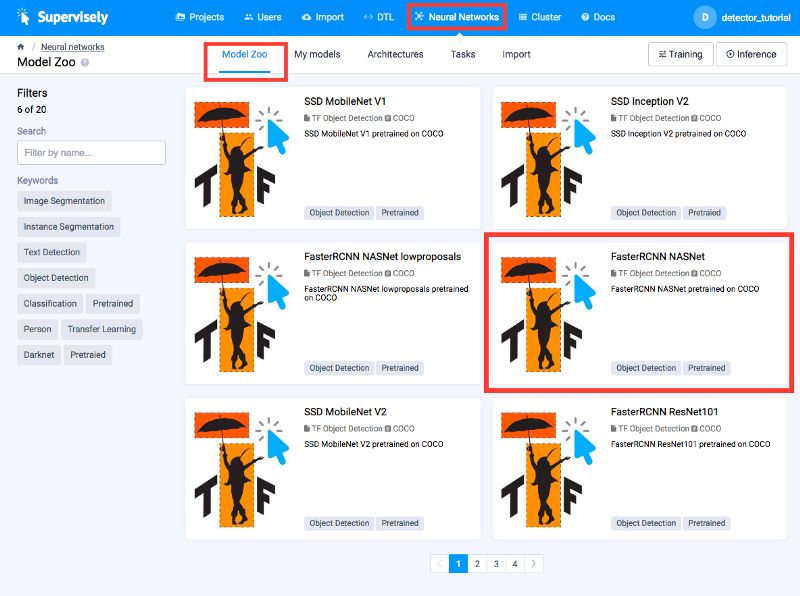This screenshot has height=596, width=800.
Task: Switch to the Import tab under Neural networks
Action: click(516, 54)
